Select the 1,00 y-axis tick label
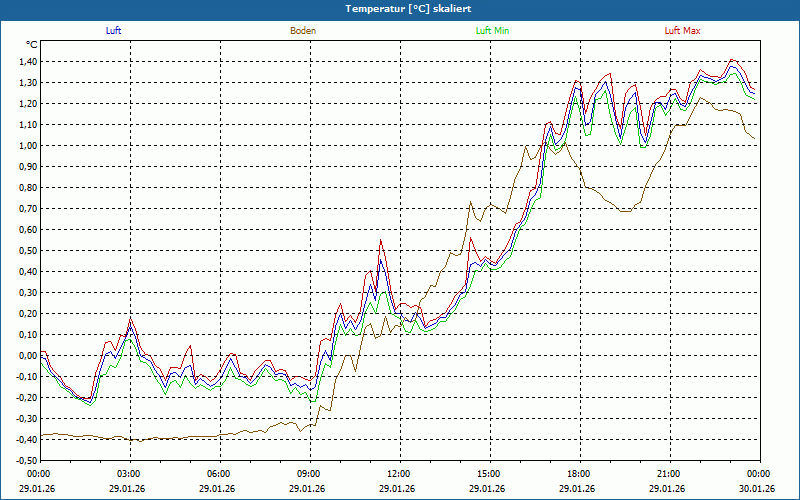This screenshot has height=500, width=800. (x=27, y=145)
